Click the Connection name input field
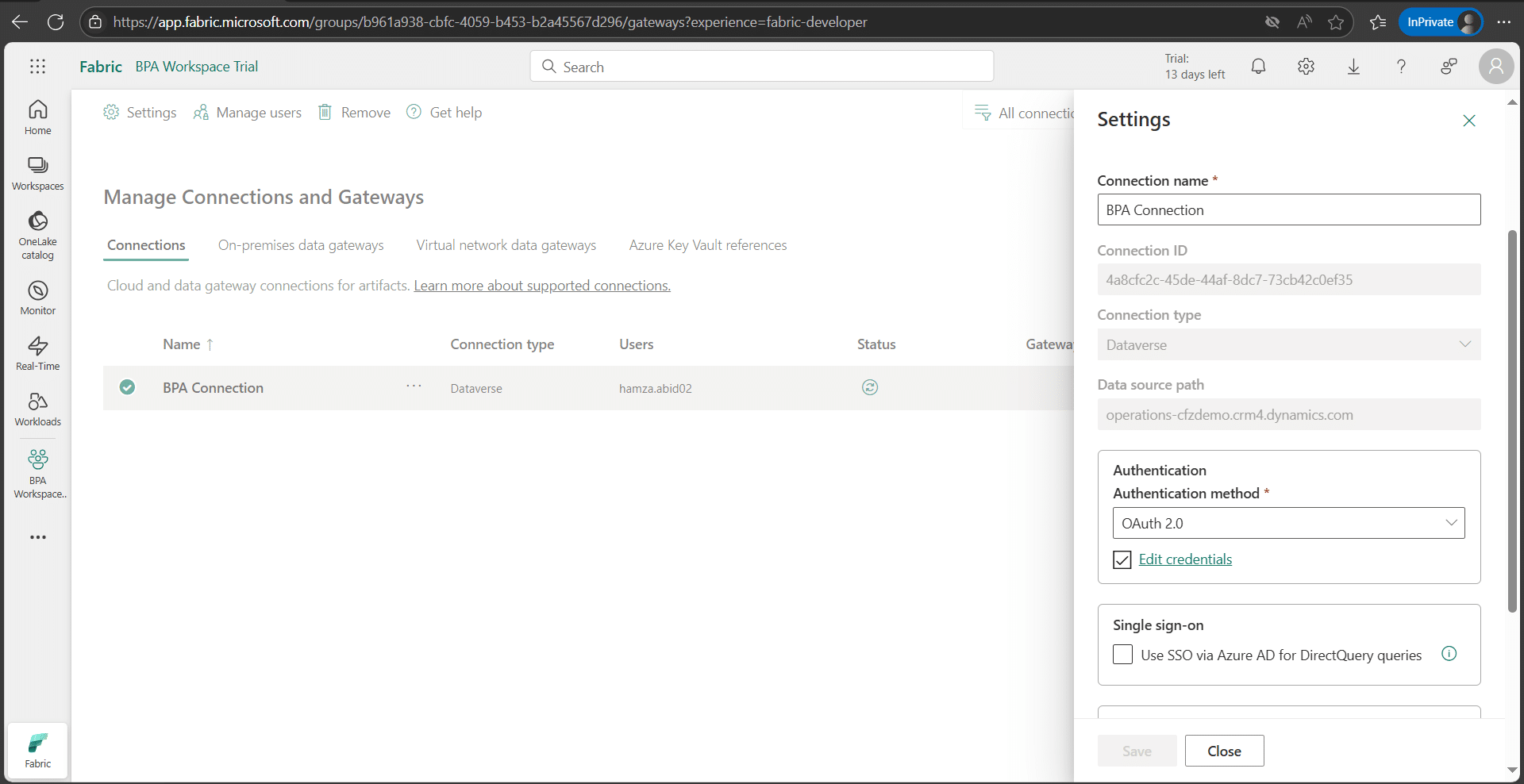The height and width of the screenshot is (784, 1524). tap(1288, 210)
